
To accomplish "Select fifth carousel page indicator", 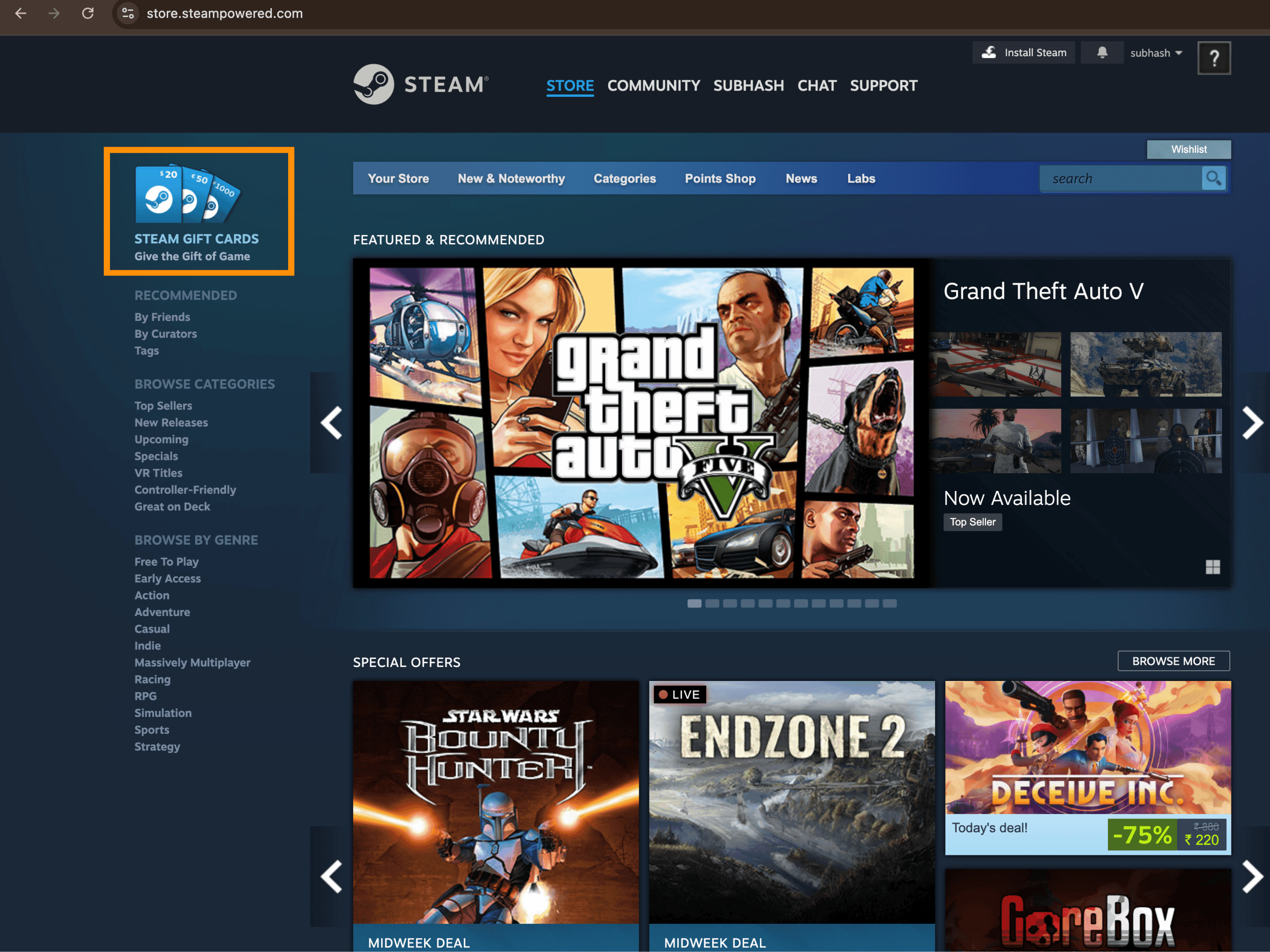I will point(765,603).
